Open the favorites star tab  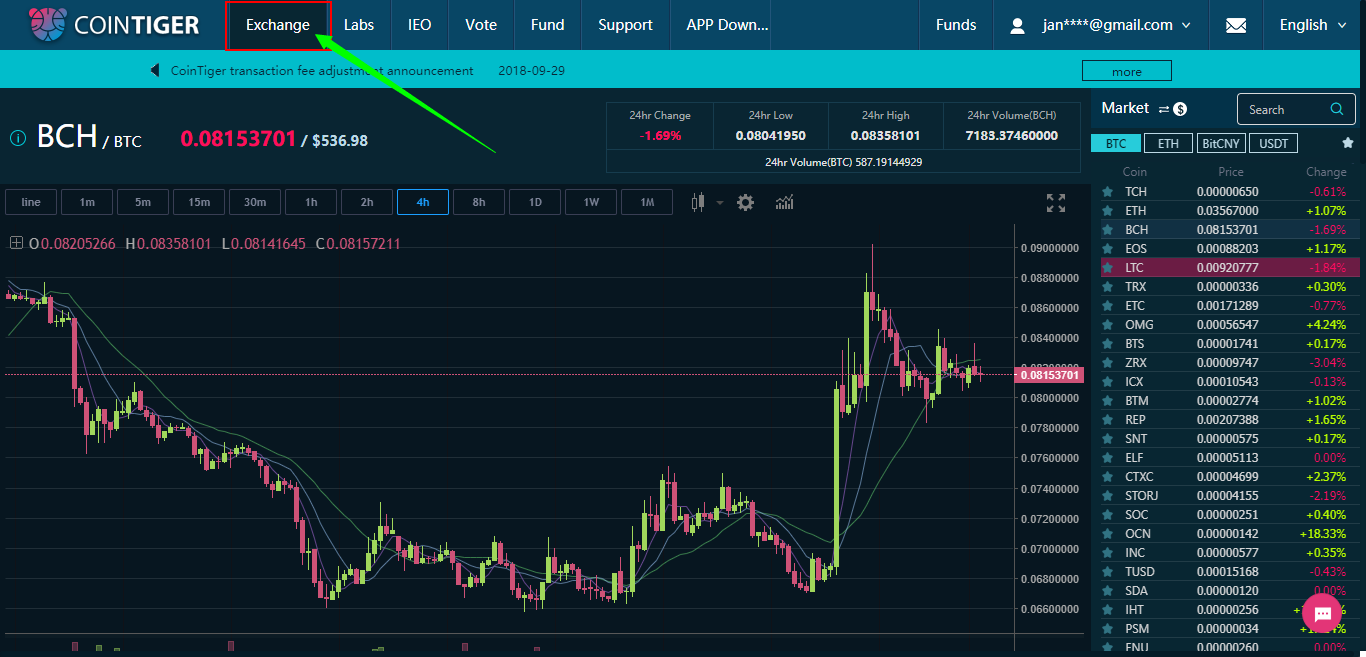tap(1348, 143)
